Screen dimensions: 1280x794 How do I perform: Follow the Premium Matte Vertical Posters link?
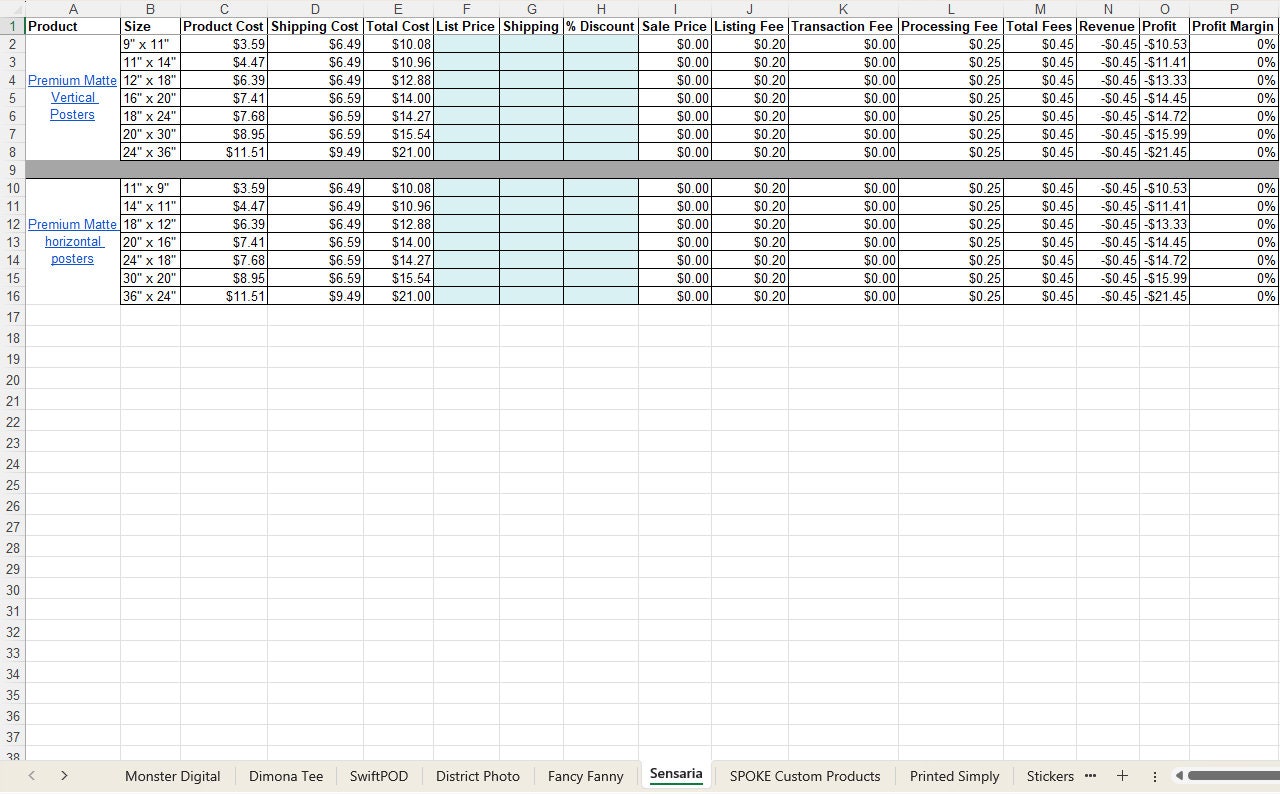coord(72,97)
